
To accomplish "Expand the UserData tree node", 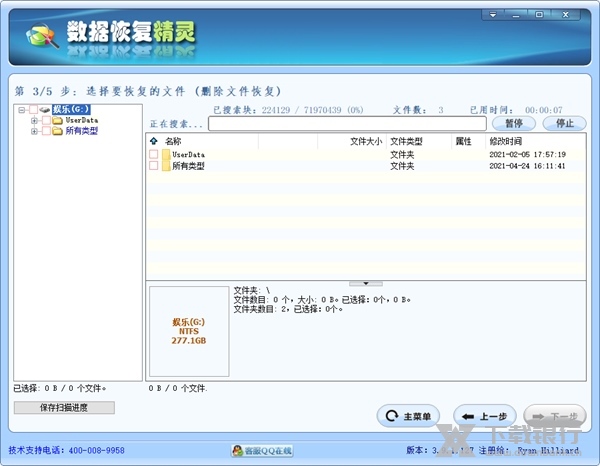I will [x=34, y=121].
